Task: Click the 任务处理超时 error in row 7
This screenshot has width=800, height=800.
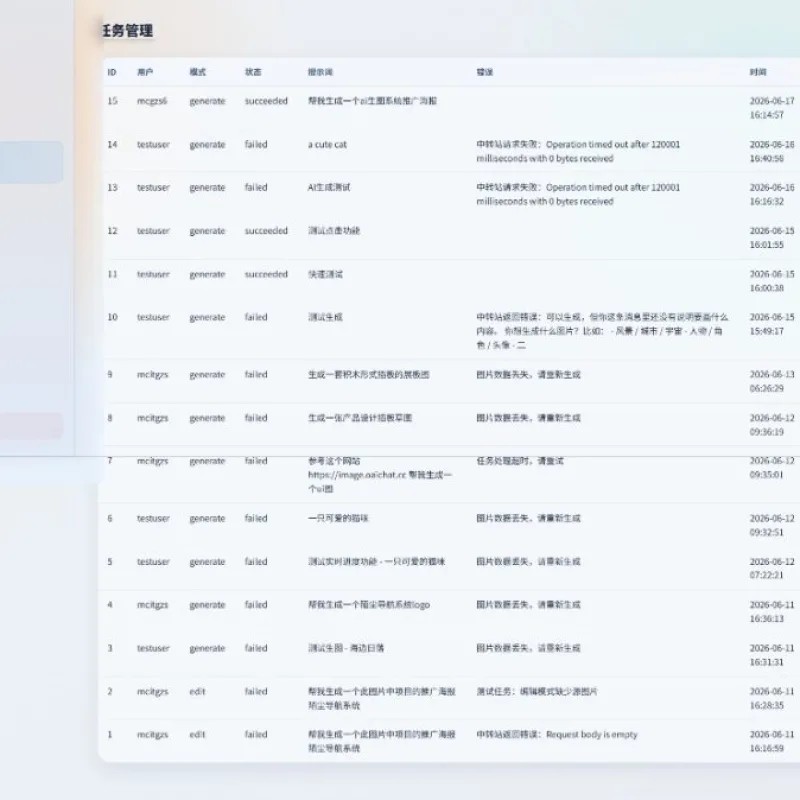Action: point(520,461)
